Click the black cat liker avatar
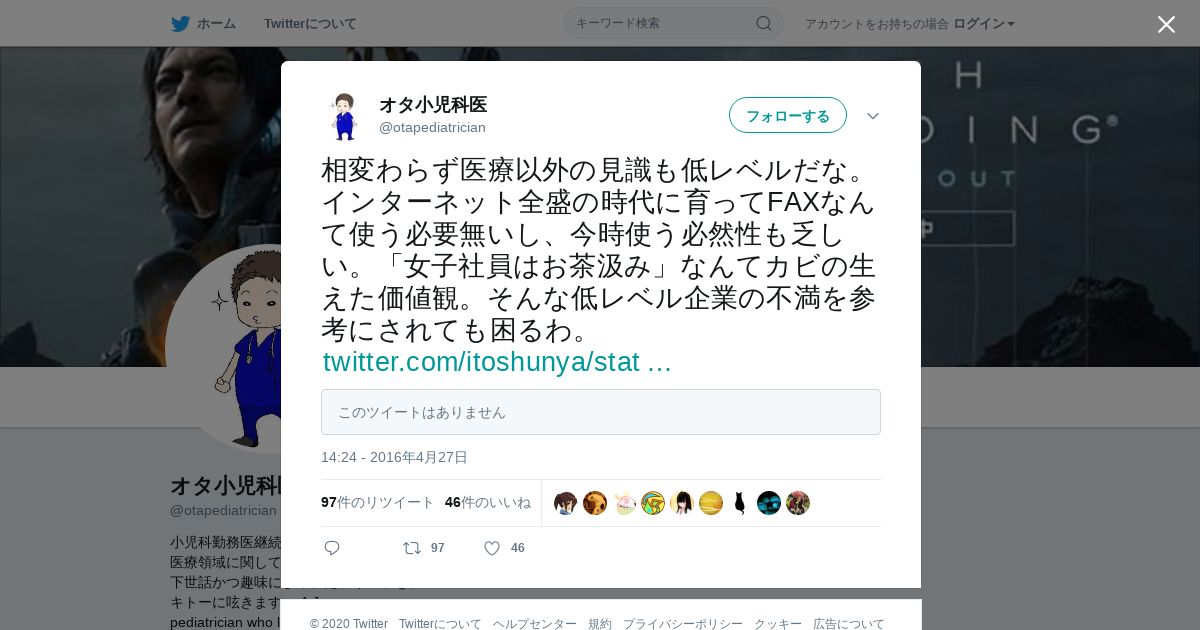Screen dimensions: 1200x630 click(x=740, y=503)
